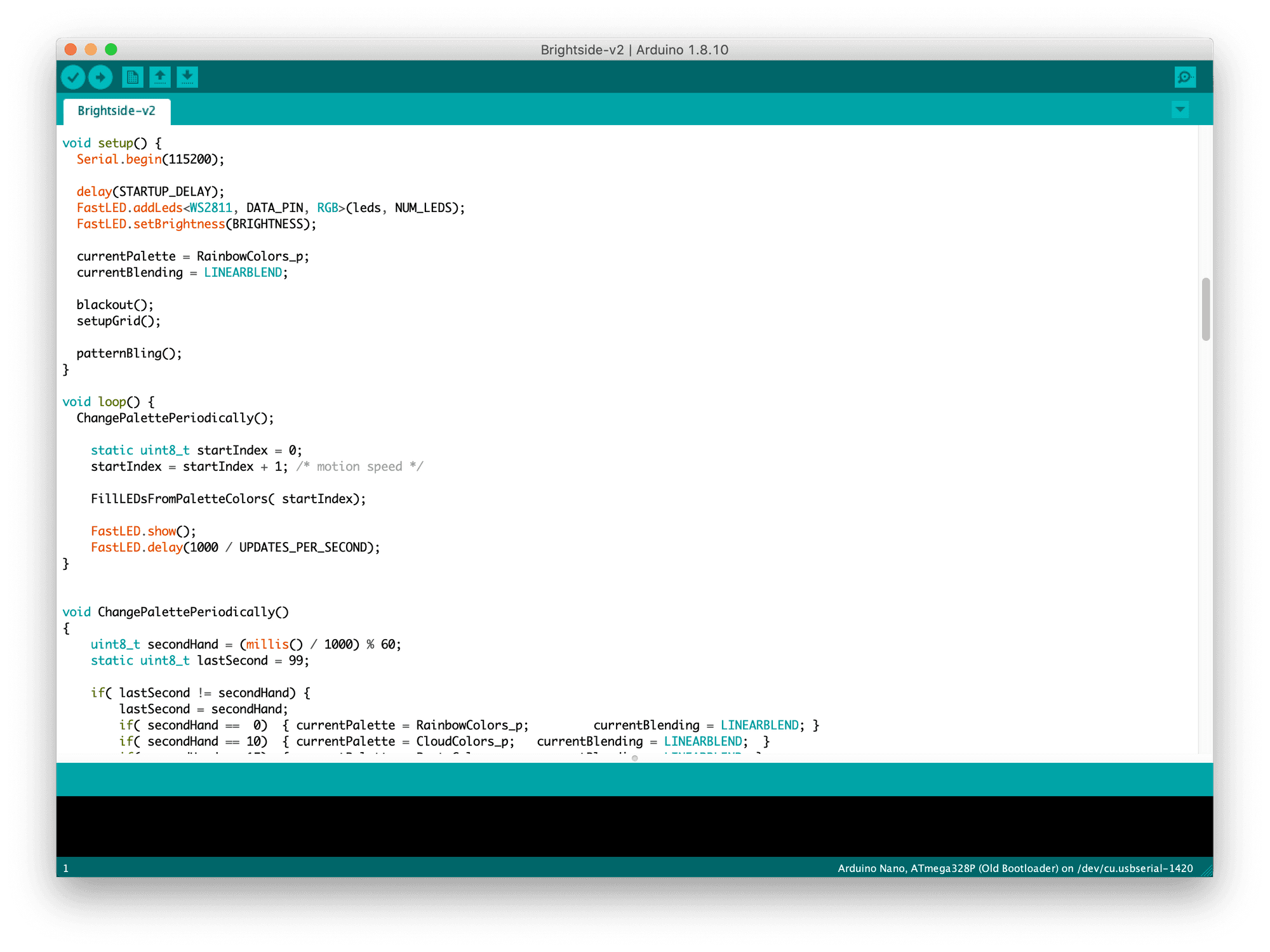This screenshot has width=1270, height=952.
Task: Click on Serial.begin(115200) line
Action: click(150, 159)
